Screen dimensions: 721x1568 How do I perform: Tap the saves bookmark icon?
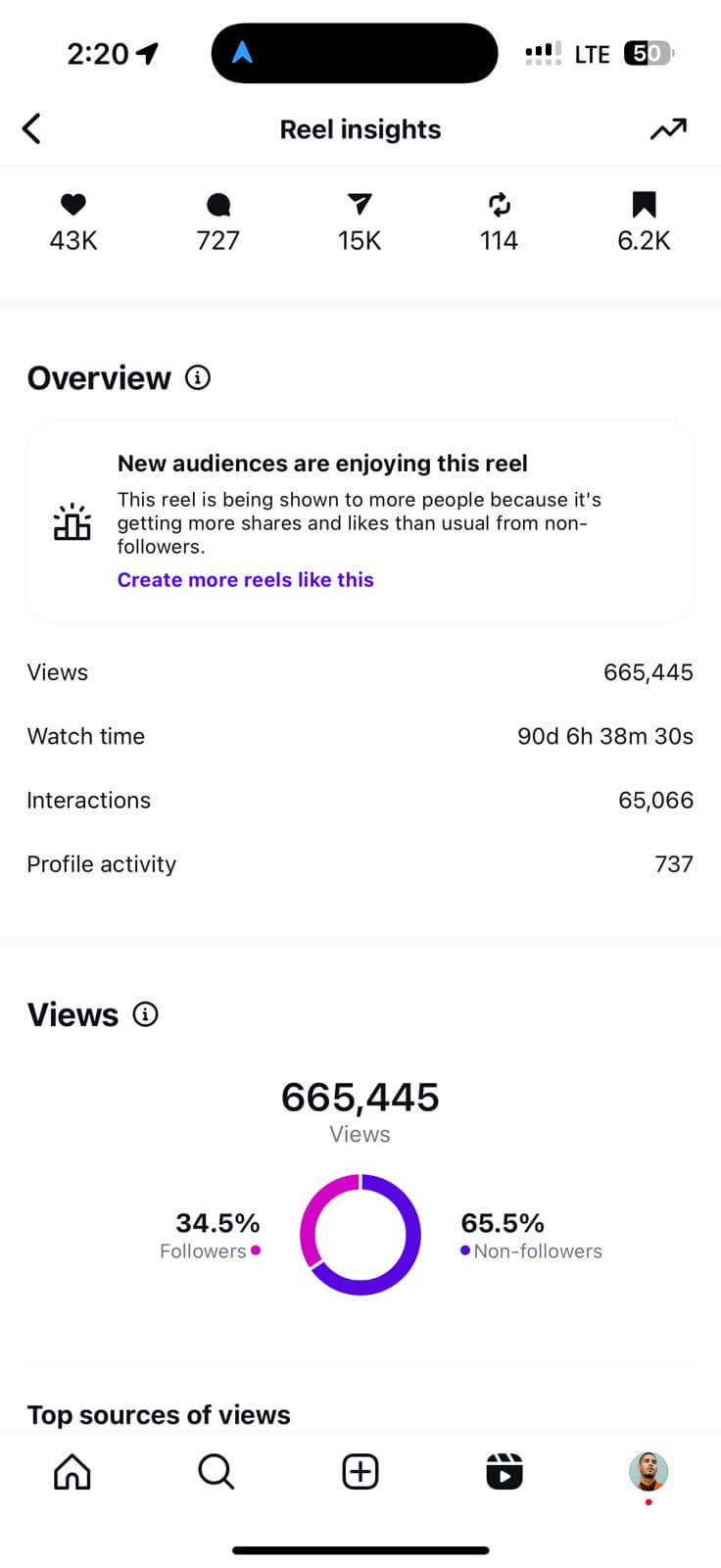[x=644, y=204]
